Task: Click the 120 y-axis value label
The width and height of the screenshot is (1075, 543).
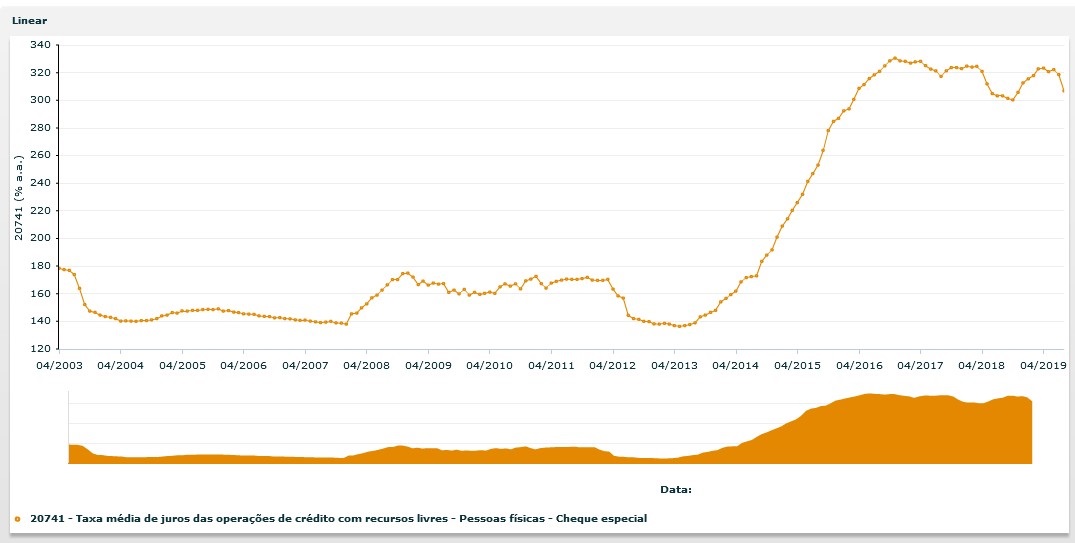Action: [40, 349]
